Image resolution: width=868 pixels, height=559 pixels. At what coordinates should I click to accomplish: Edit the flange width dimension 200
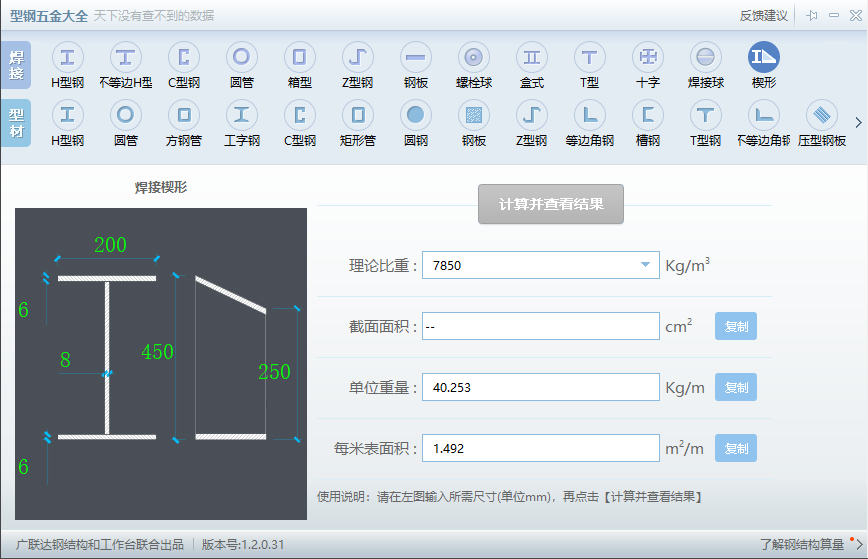click(x=110, y=245)
